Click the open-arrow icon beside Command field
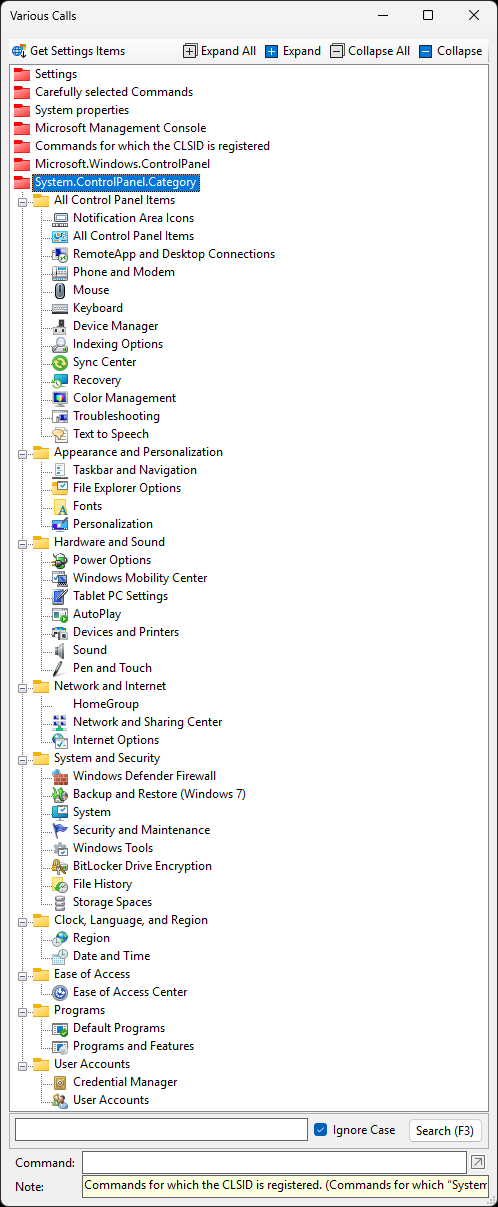This screenshot has width=498, height=1207. (478, 1162)
